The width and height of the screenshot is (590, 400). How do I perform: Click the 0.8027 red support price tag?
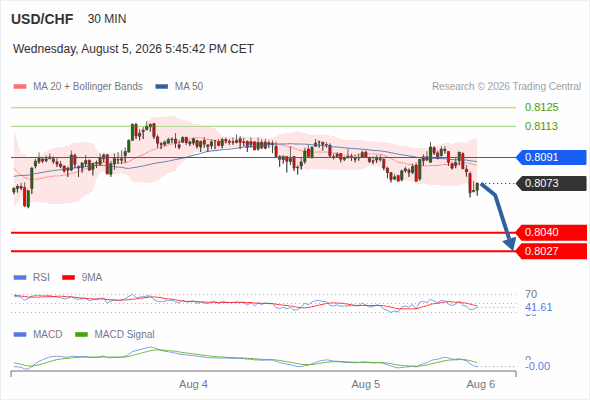pos(551,251)
